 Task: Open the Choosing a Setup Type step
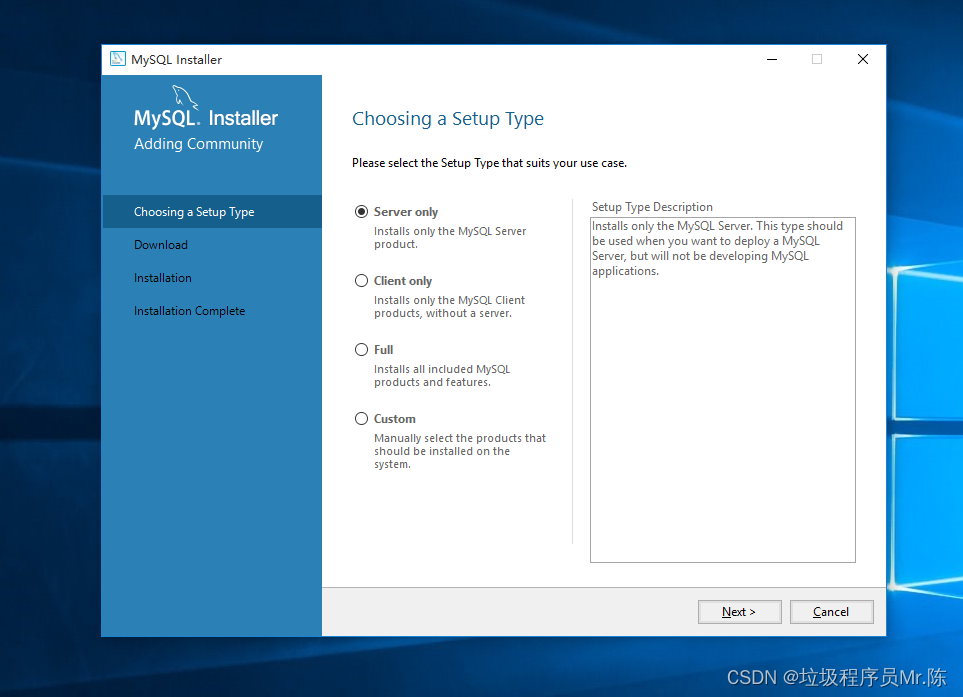212,212
